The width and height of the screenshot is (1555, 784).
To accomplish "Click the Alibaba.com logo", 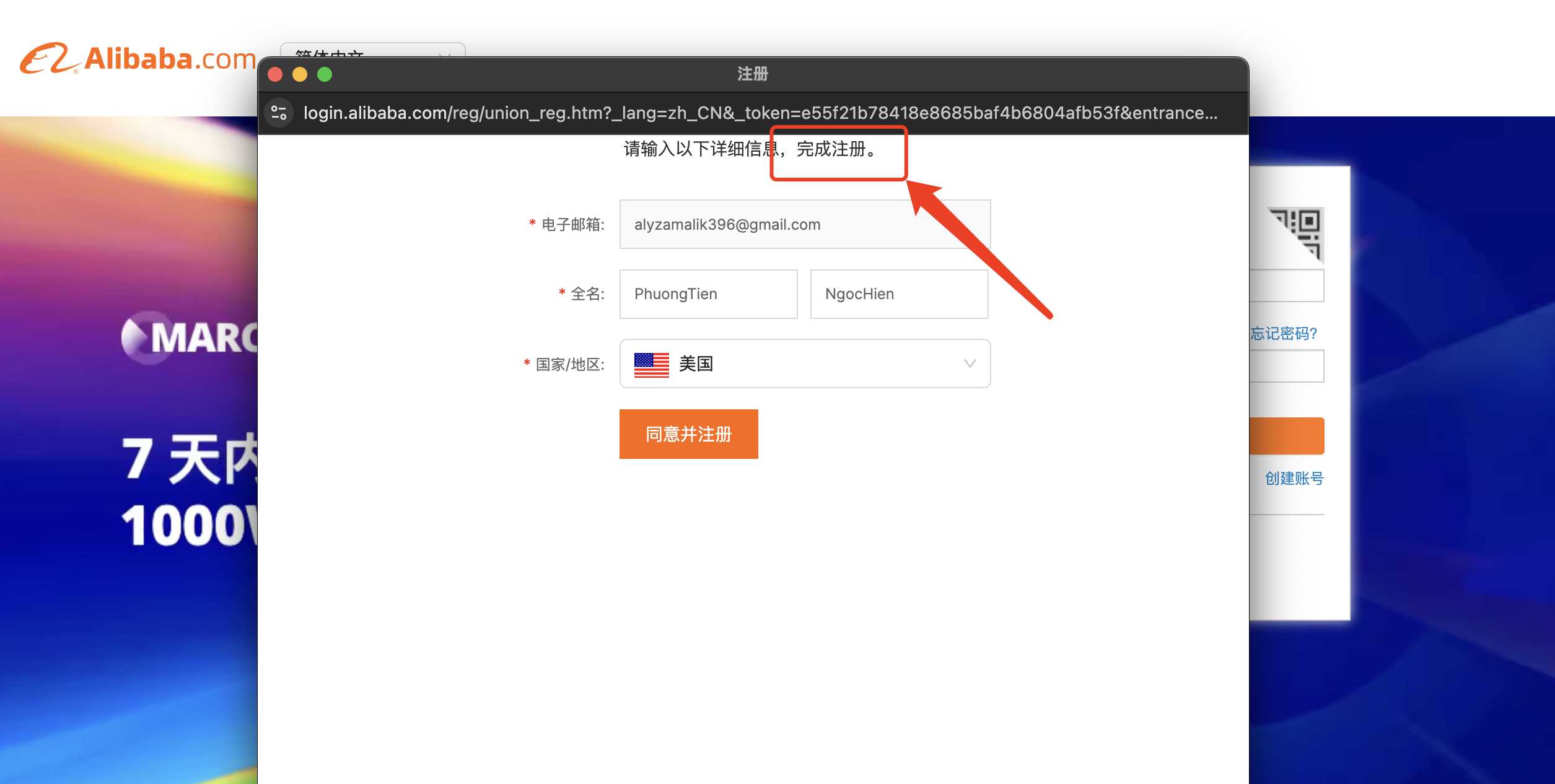I will coord(138,59).
